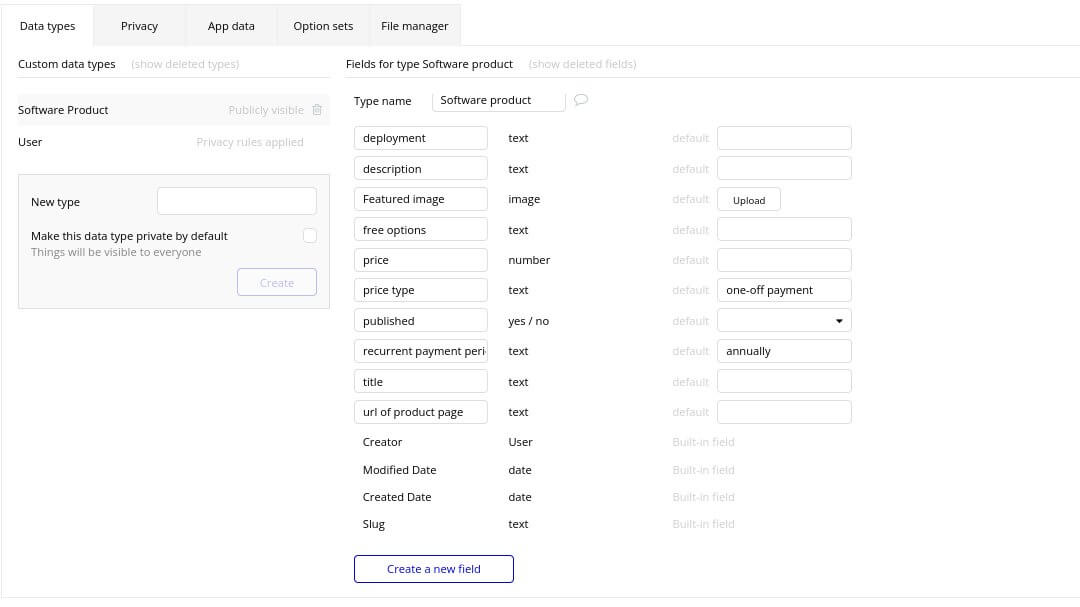
Task: Go to the Option sets tab
Action: point(323,26)
